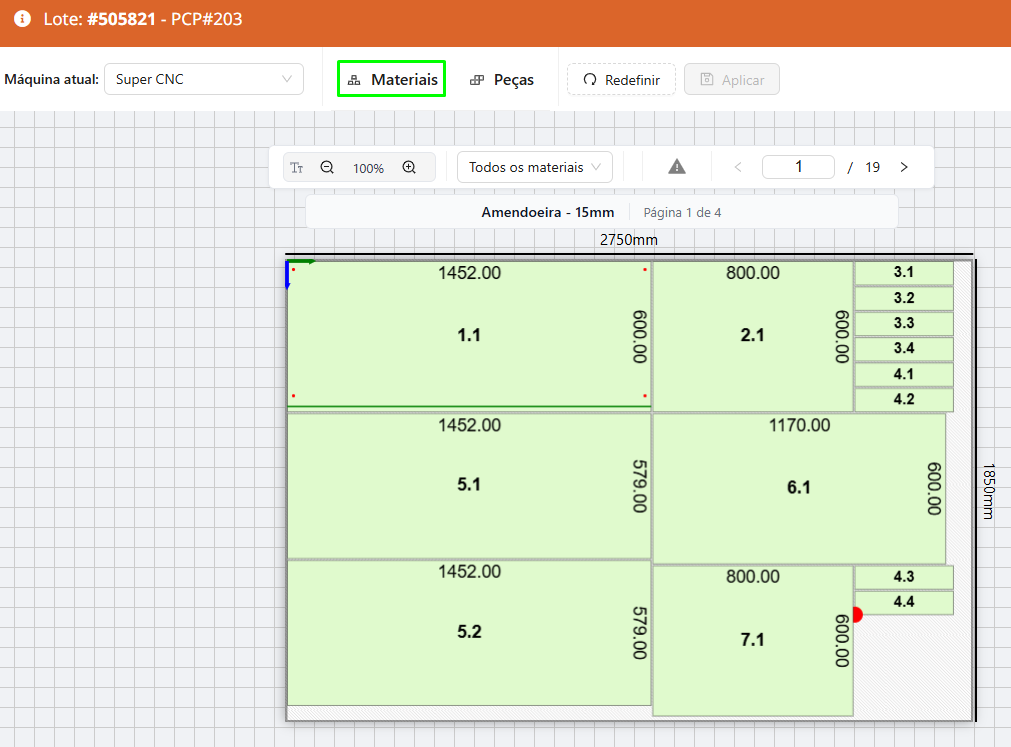
Task: Select small piece 4.2
Action: point(904,399)
